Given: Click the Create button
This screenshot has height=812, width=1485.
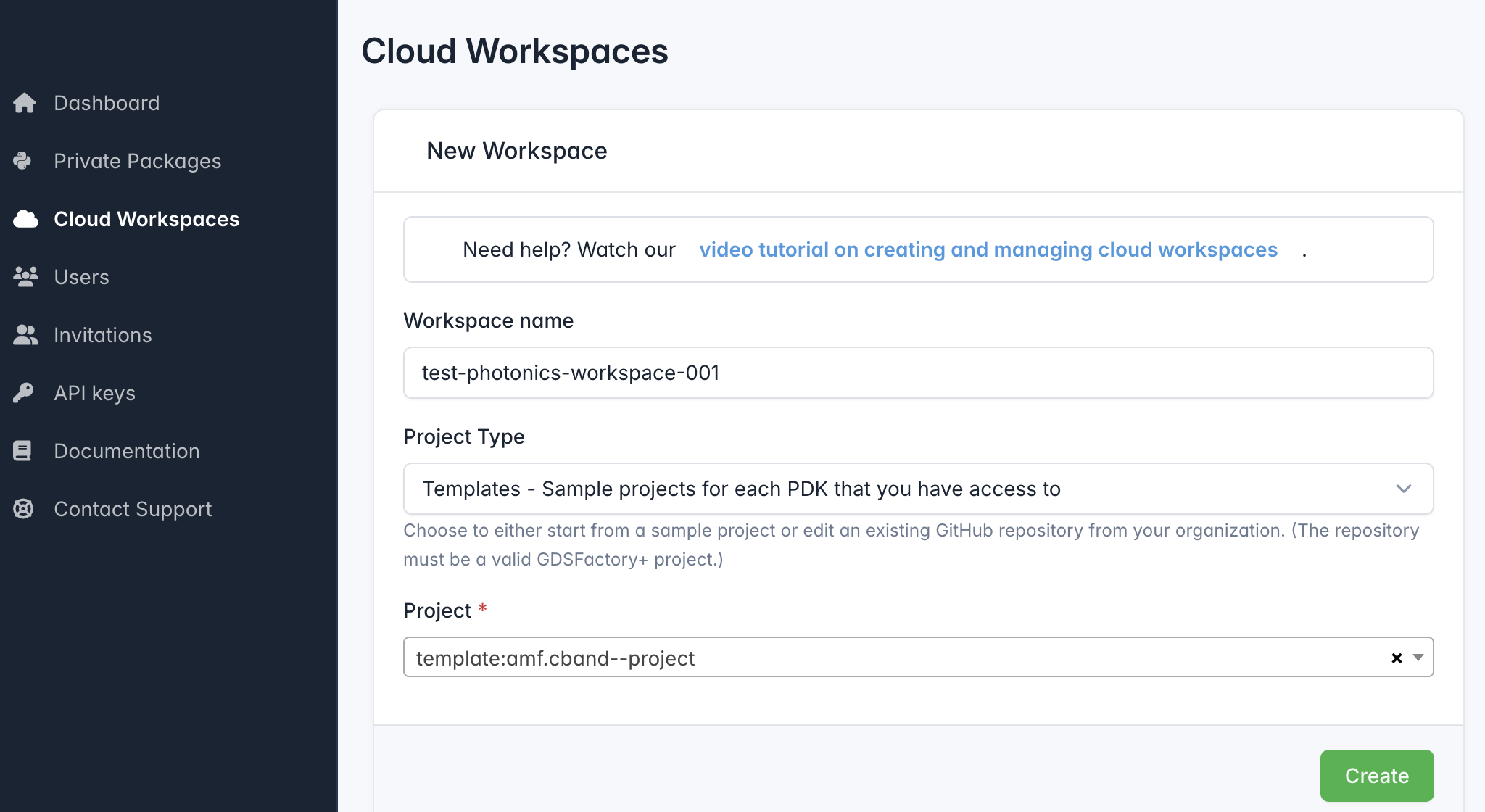Looking at the screenshot, I should [1376, 775].
